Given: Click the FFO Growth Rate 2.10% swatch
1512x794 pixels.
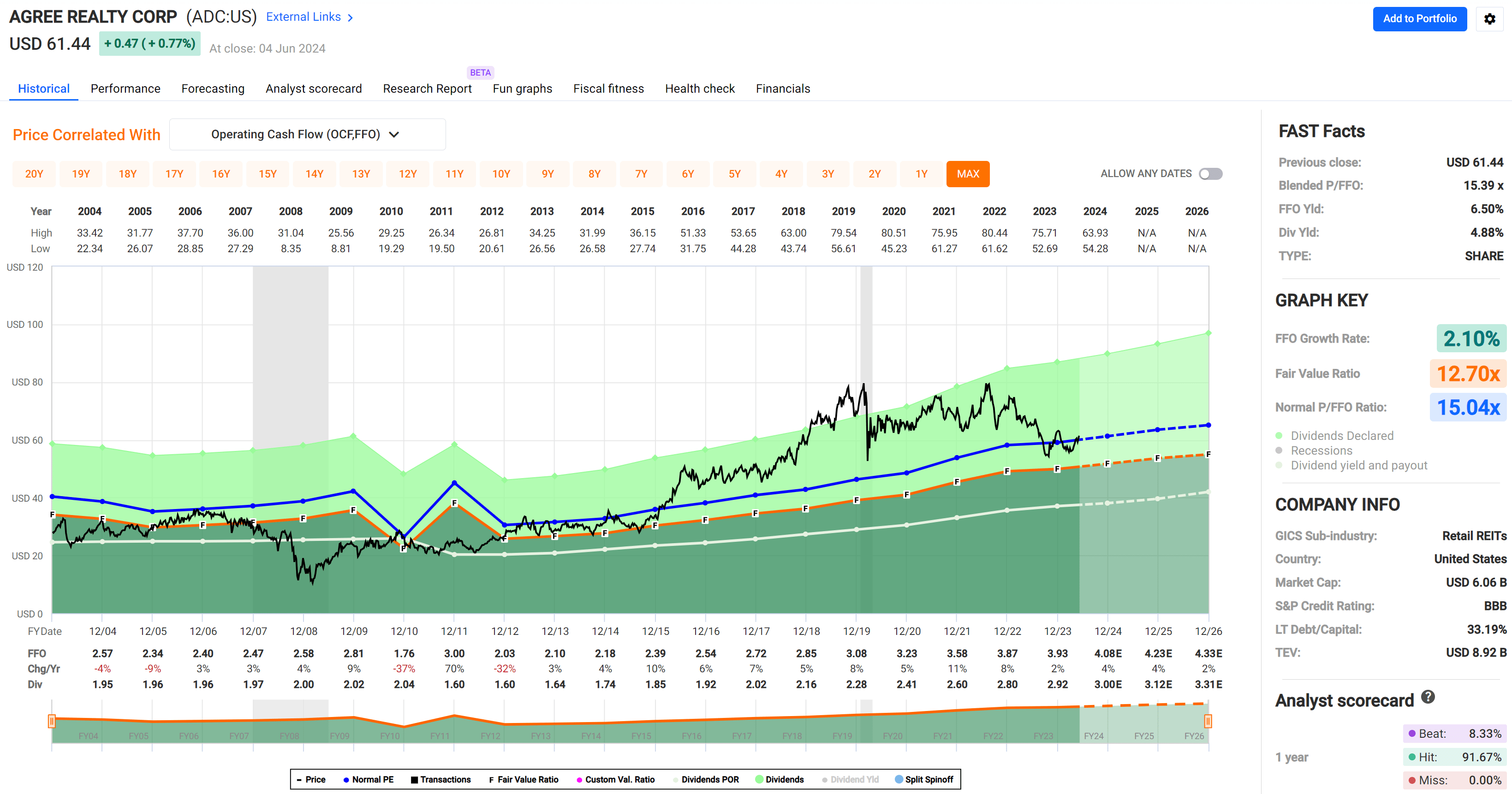Looking at the screenshot, I should coord(1471,338).
